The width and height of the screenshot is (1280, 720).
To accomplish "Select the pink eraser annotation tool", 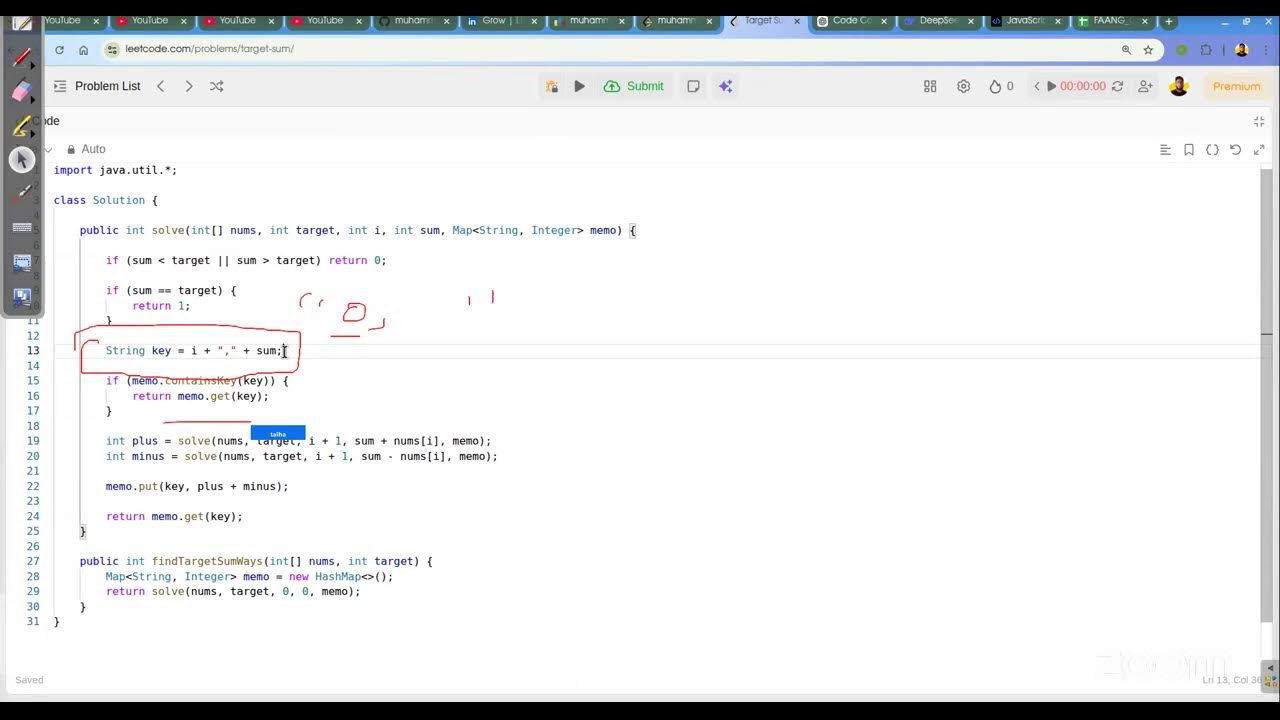I will [x=21, y=92].
